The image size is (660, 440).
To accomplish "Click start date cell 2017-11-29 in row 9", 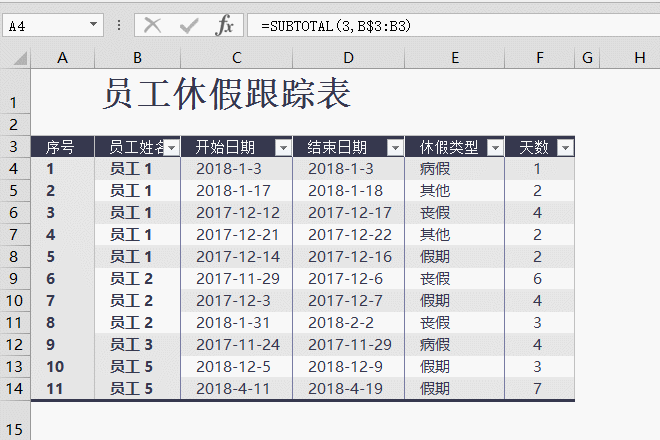I will 237,278.
